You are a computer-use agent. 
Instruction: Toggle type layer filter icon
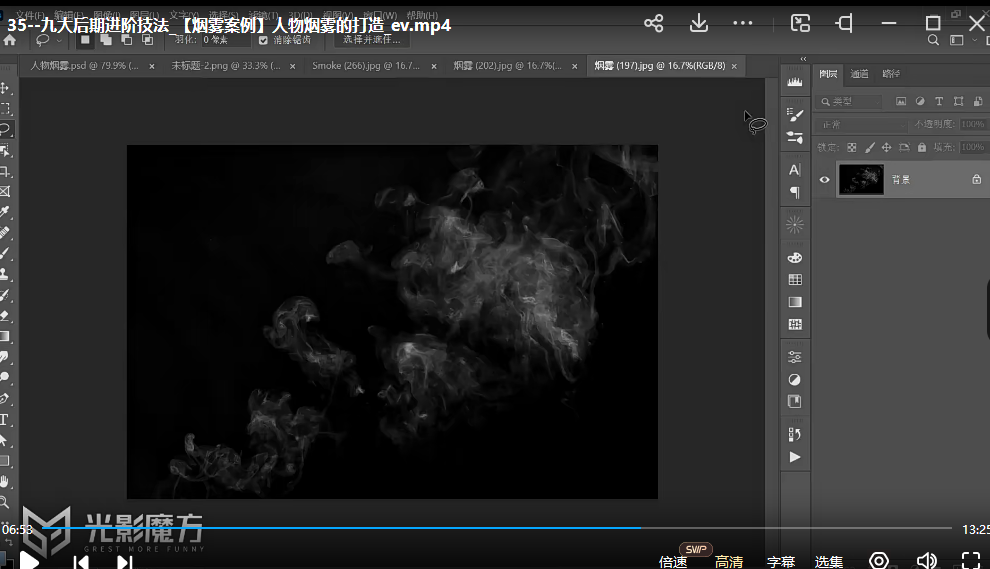pyautogui.click(x=939, y=101)
